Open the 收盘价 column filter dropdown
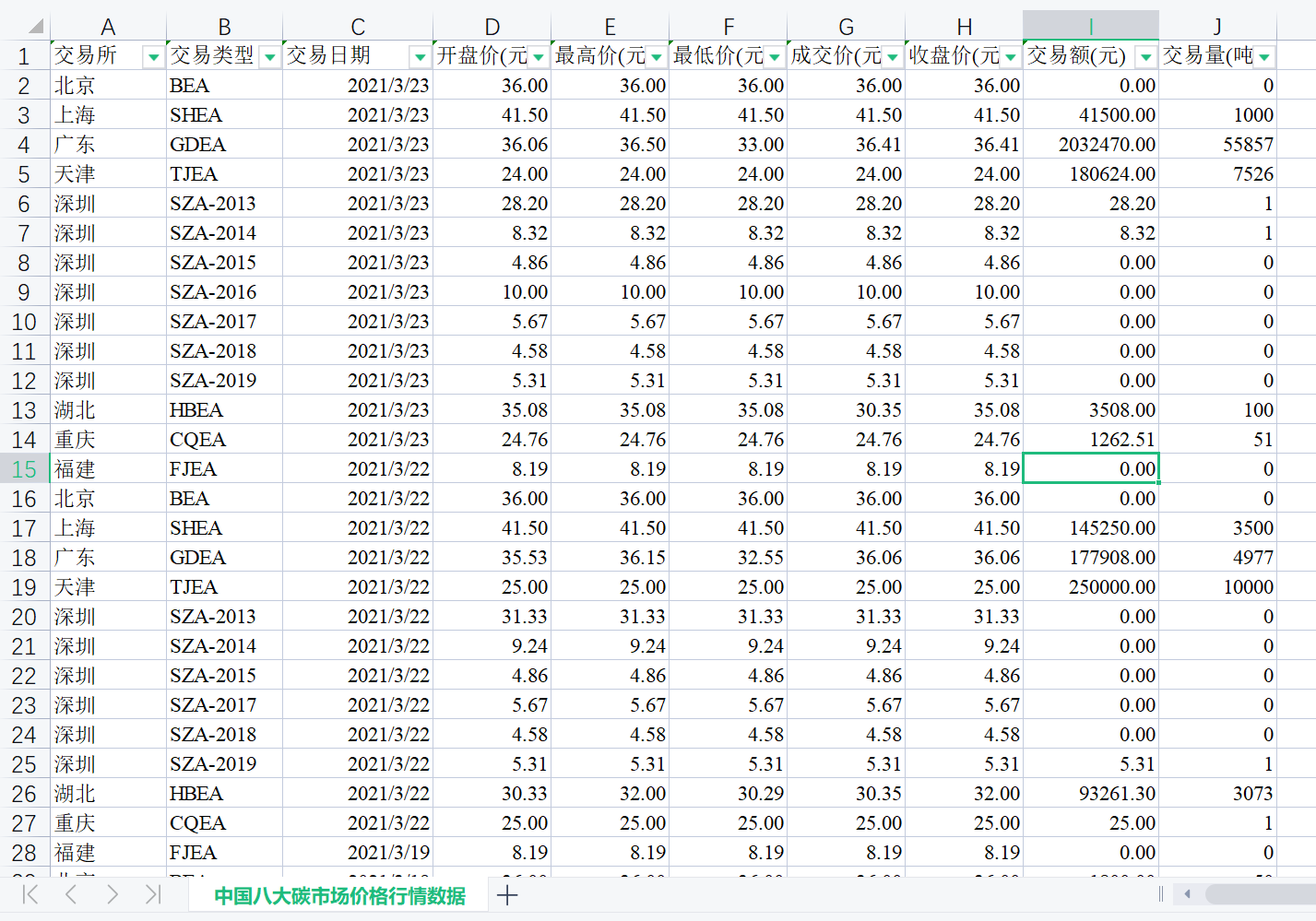1316x921 pixels. tap(1010, 57)
